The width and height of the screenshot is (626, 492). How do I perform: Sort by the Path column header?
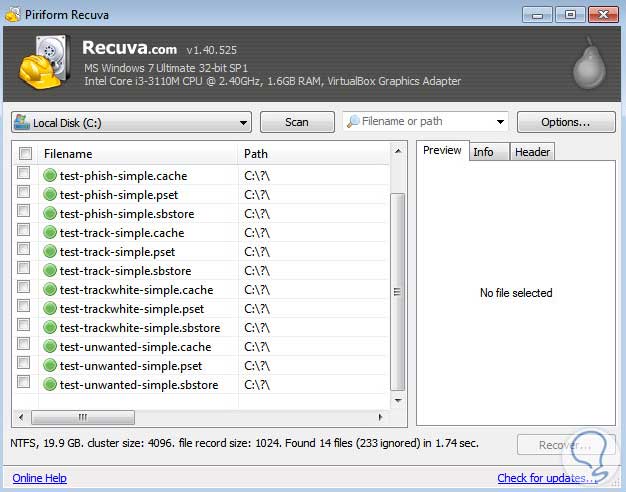[x=313, y=154]
